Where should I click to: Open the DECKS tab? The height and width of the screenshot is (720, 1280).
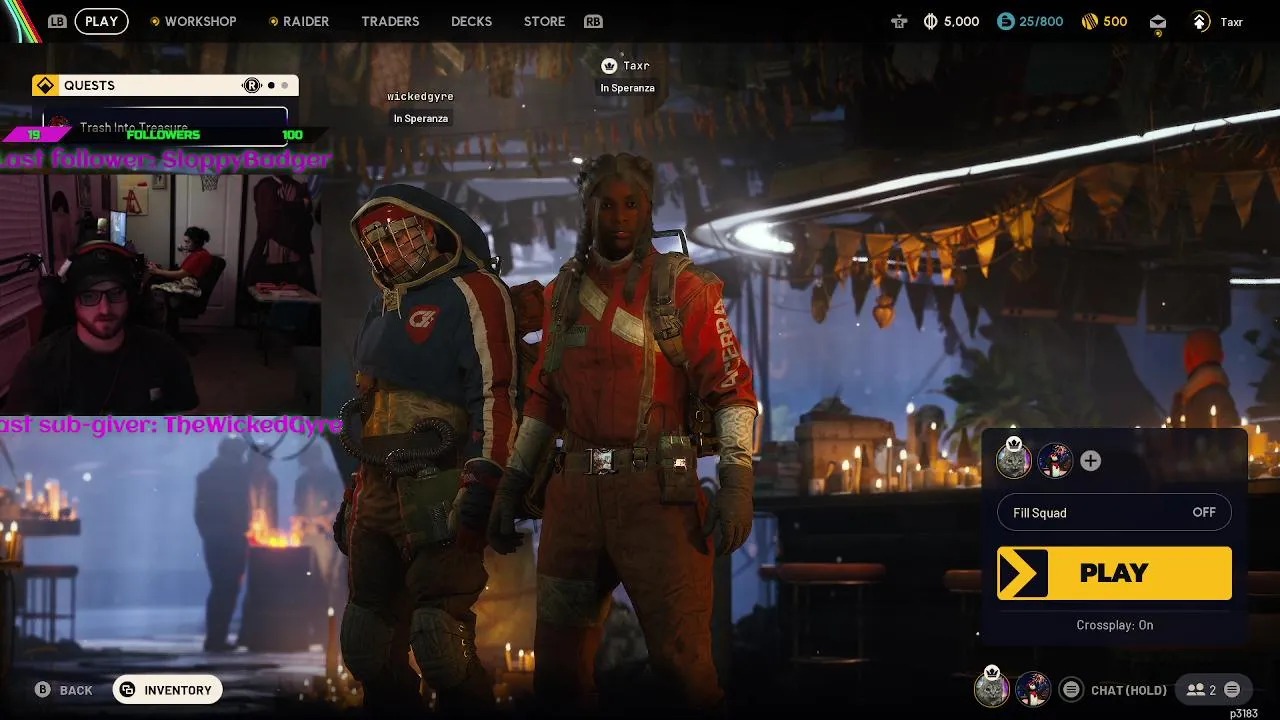[x=471, y=21]
